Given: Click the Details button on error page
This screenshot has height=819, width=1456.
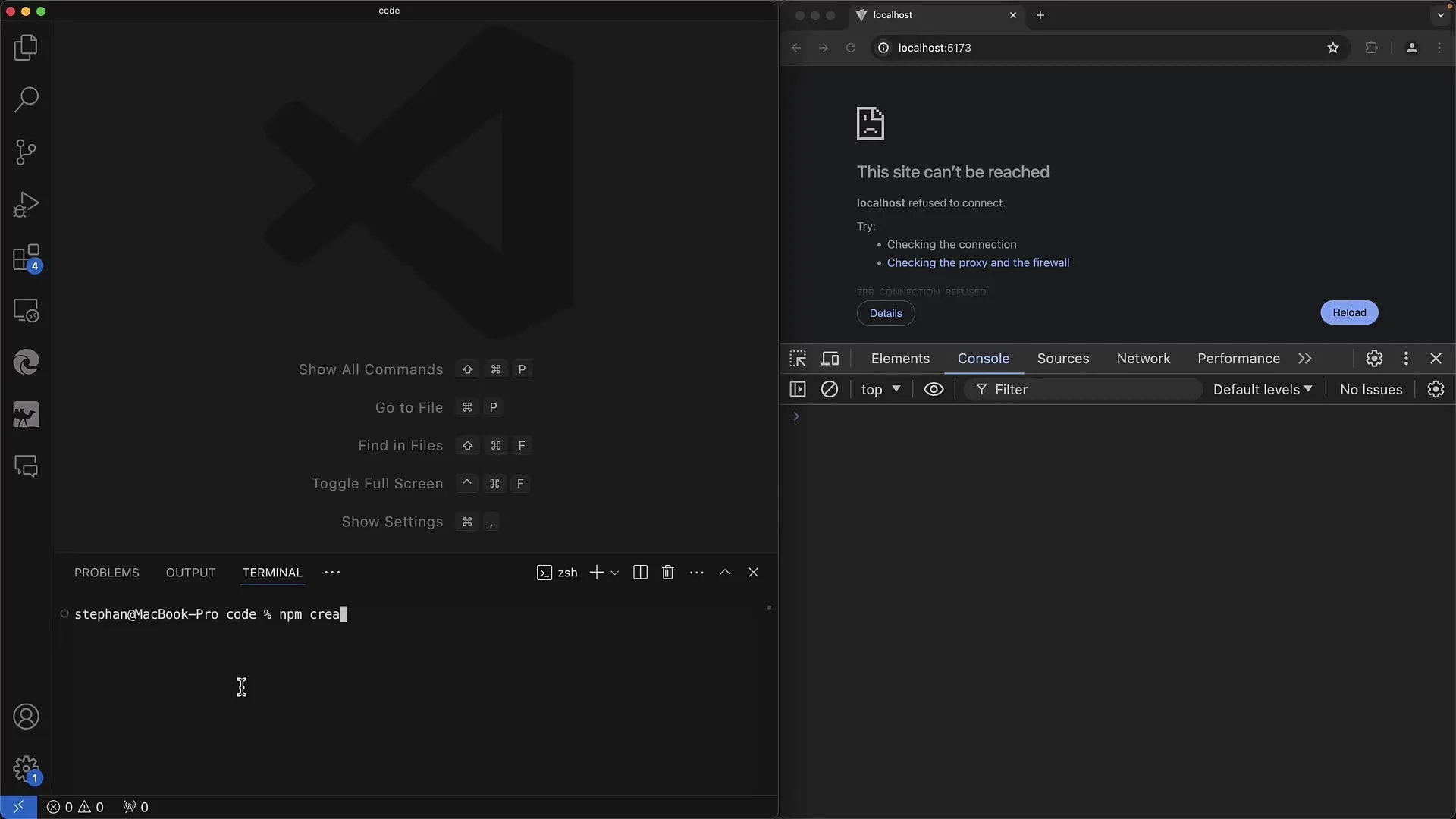Looking at the screenshot, I should tap(886, 313).
